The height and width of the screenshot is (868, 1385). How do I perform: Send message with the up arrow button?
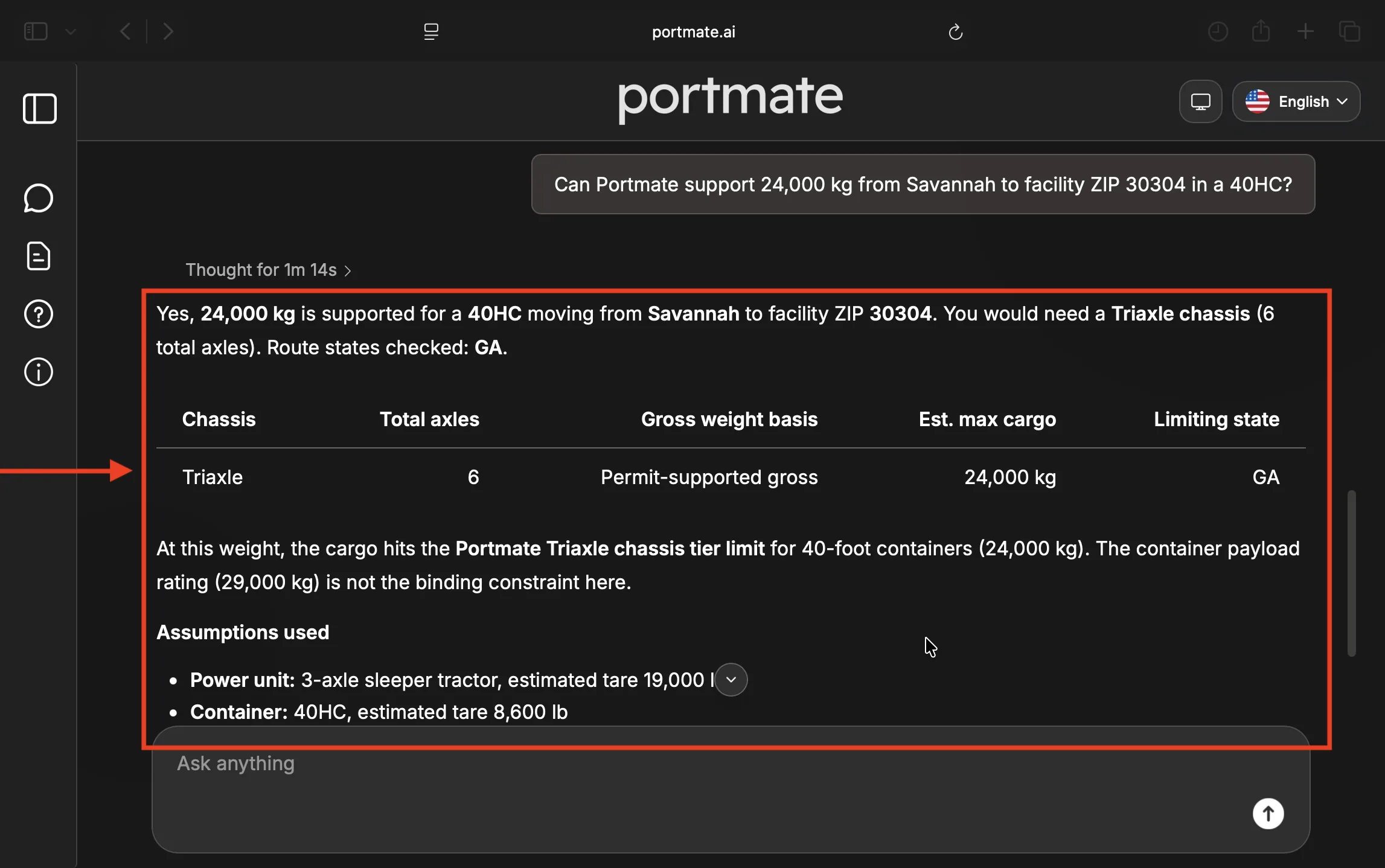1268,814
